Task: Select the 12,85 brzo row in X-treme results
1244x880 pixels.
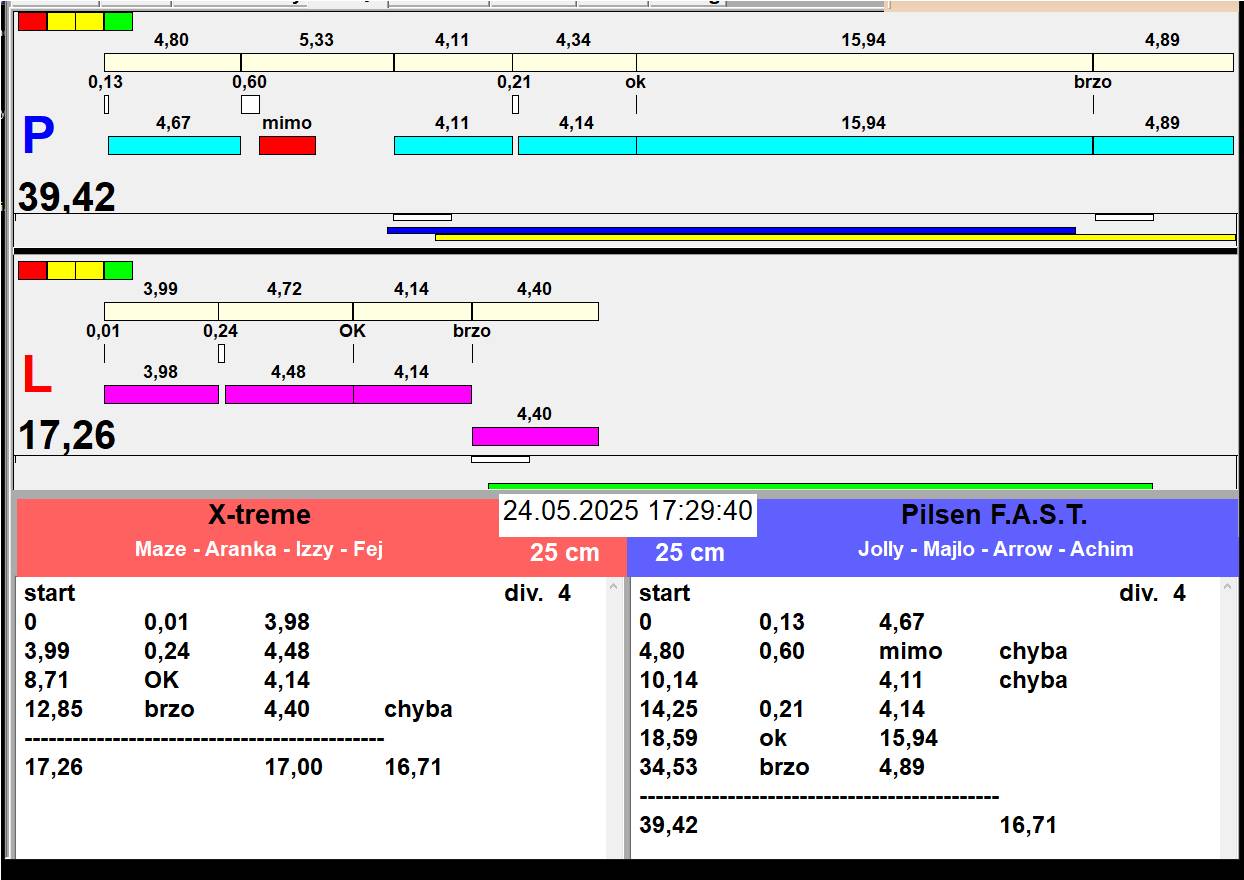Action: (238, 709)
